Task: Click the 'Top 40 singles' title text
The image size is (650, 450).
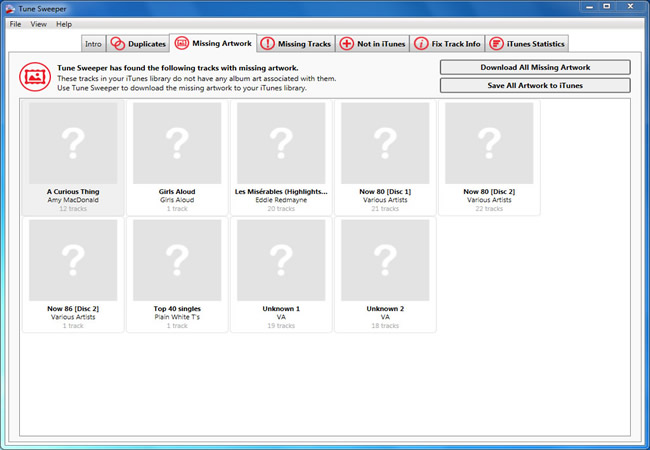Action: tap(177, 309)
